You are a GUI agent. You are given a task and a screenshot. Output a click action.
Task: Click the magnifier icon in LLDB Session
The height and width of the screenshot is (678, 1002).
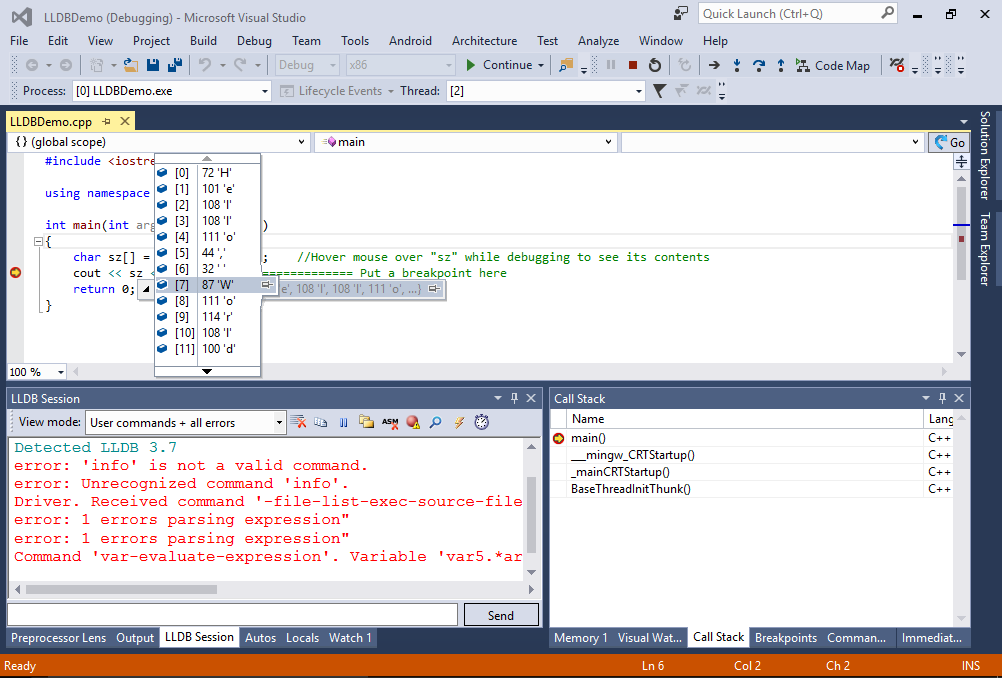[436, 422]
